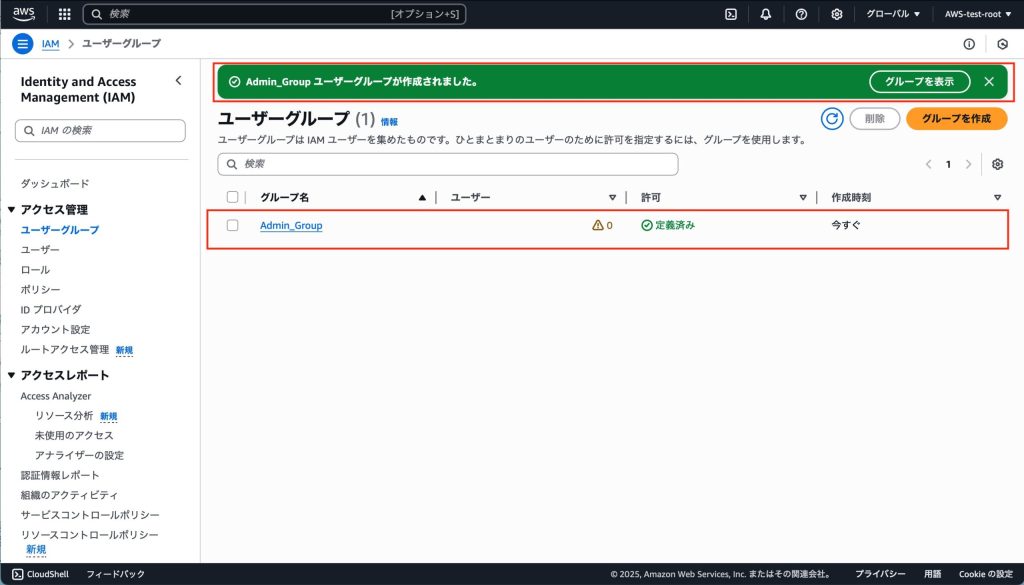The height and width of the screenshot is (585, 1024).
Task: Click グループを表示 button in banner
Action: click(920, 82)
